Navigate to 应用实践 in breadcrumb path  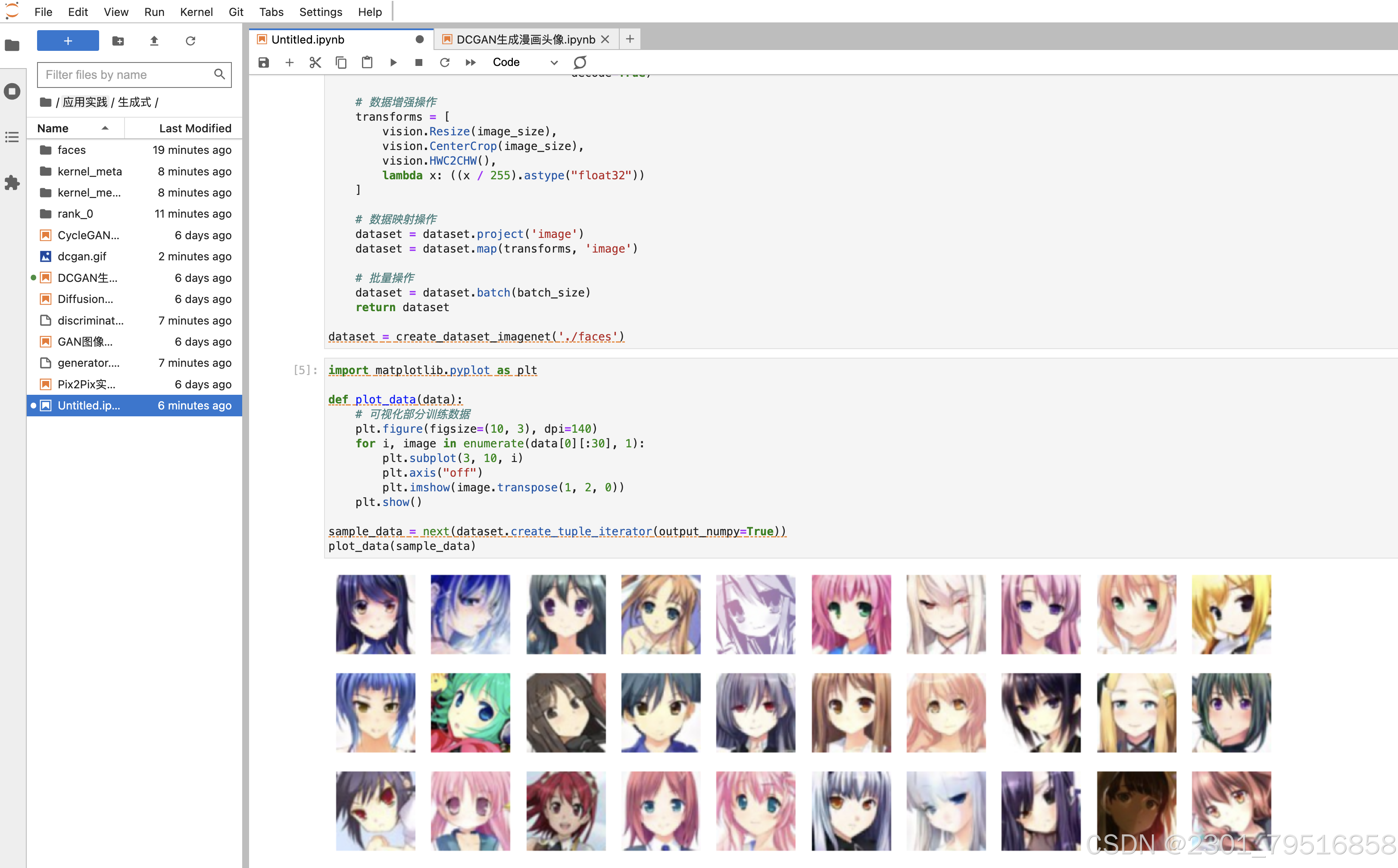tap(85, 102)
